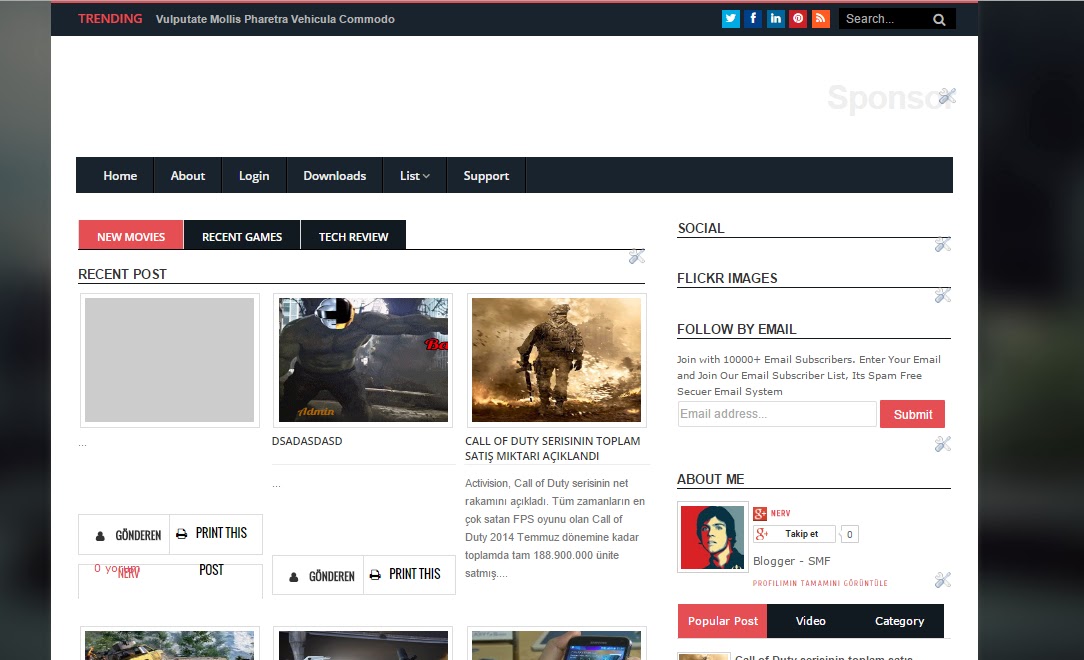Click the Google+ follower count 0

(x=850, y=534)
